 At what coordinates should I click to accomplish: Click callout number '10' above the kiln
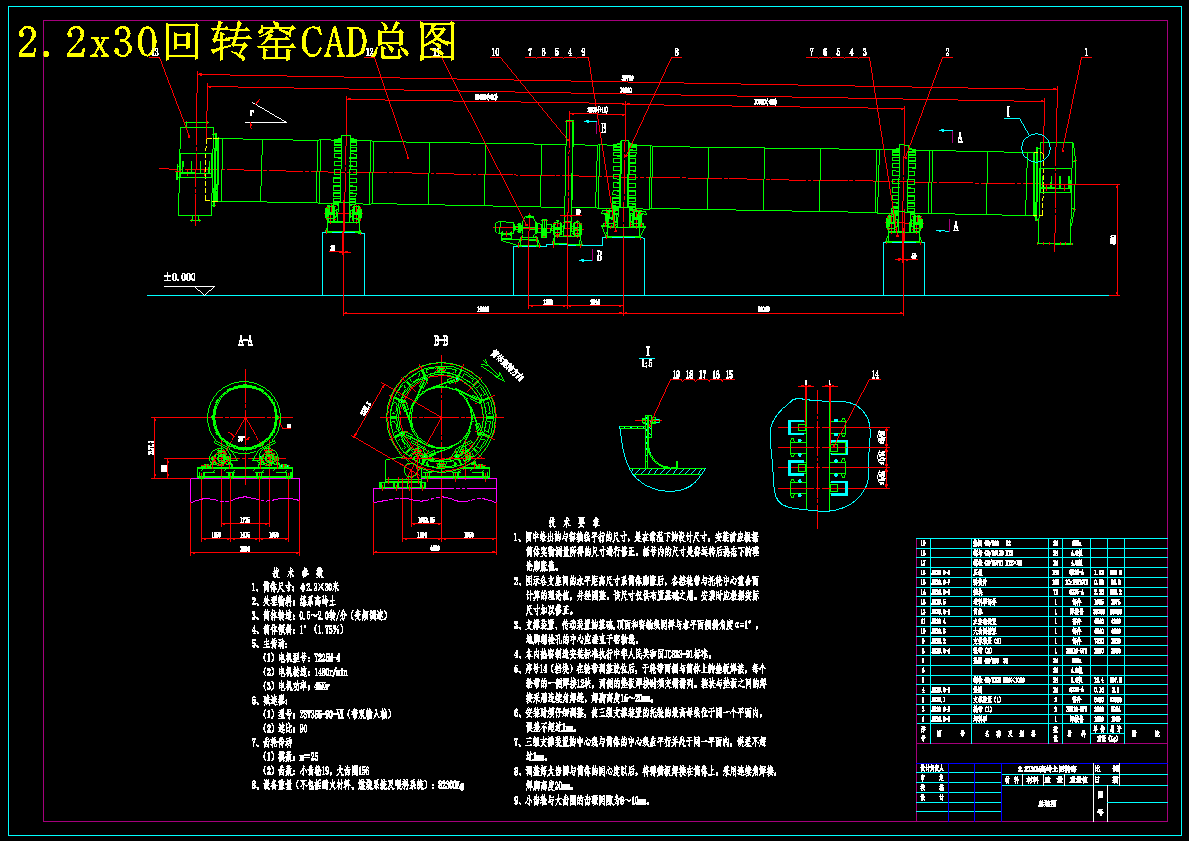(x=495, y=52)
